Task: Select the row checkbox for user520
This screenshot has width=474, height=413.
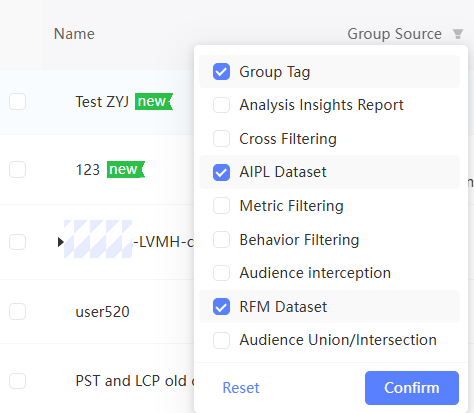Action: (x=18, y=312)
